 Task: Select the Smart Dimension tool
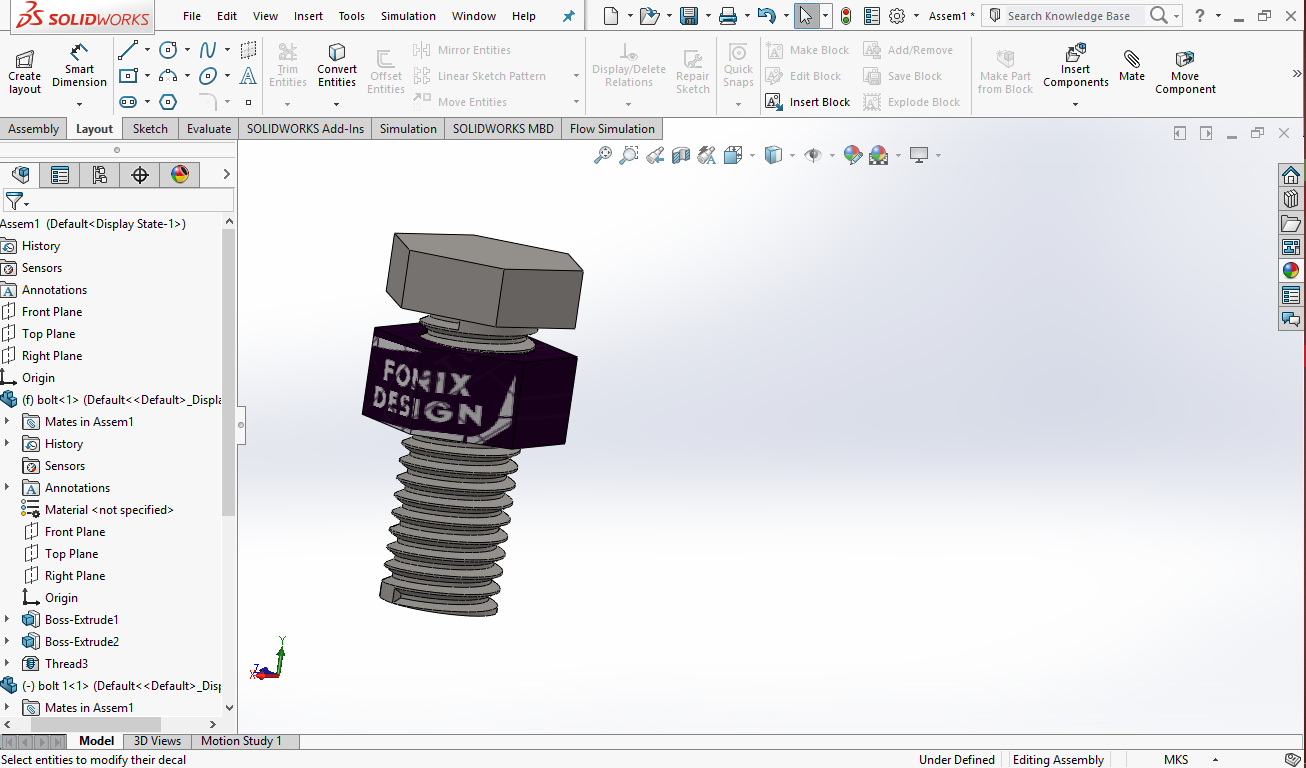(79, 64)
